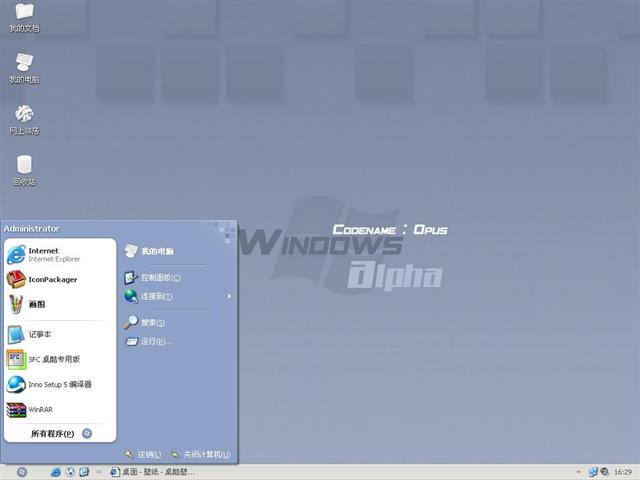Expand hidden system tray icons arrow
The image size is (640, 480).
tap(578, 472)
